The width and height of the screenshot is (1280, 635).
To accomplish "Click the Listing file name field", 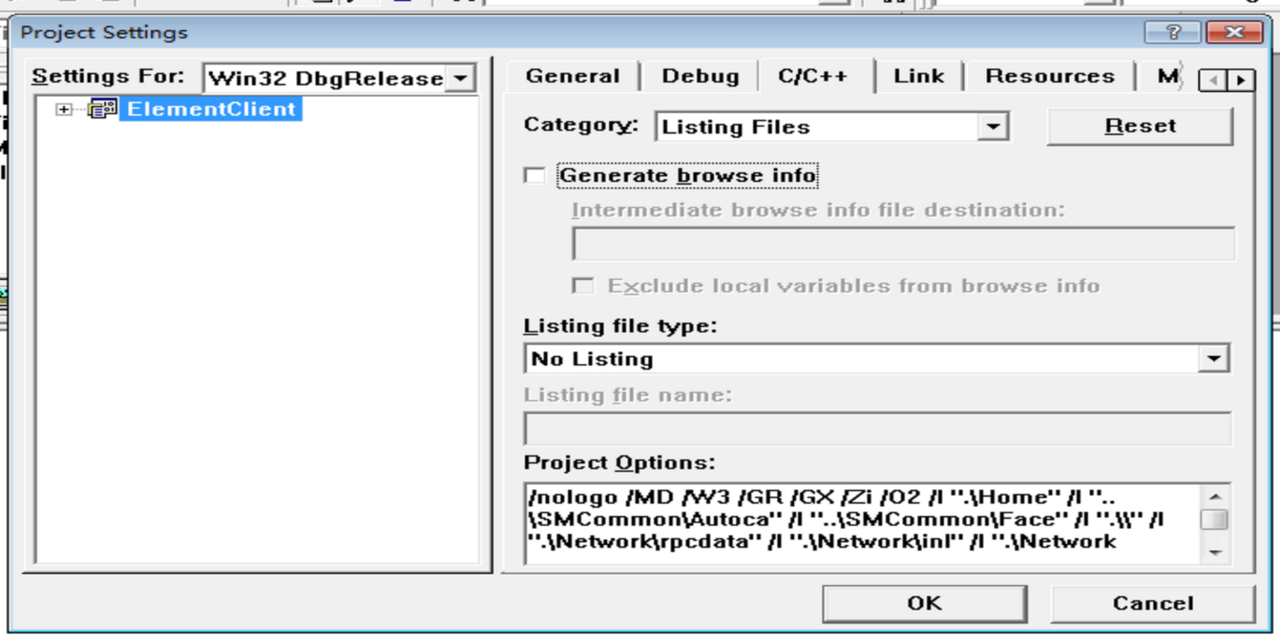I will 877,429.
